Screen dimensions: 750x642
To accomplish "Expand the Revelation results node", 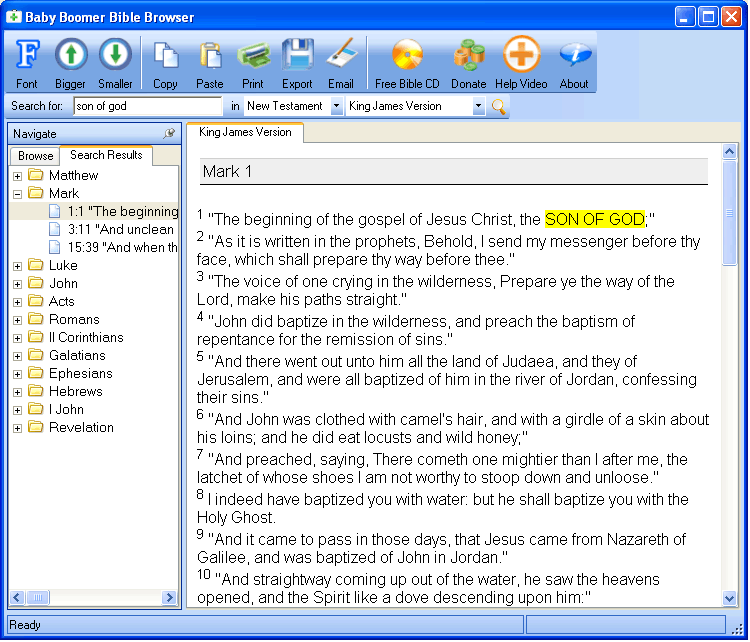I will coord(17,428).
